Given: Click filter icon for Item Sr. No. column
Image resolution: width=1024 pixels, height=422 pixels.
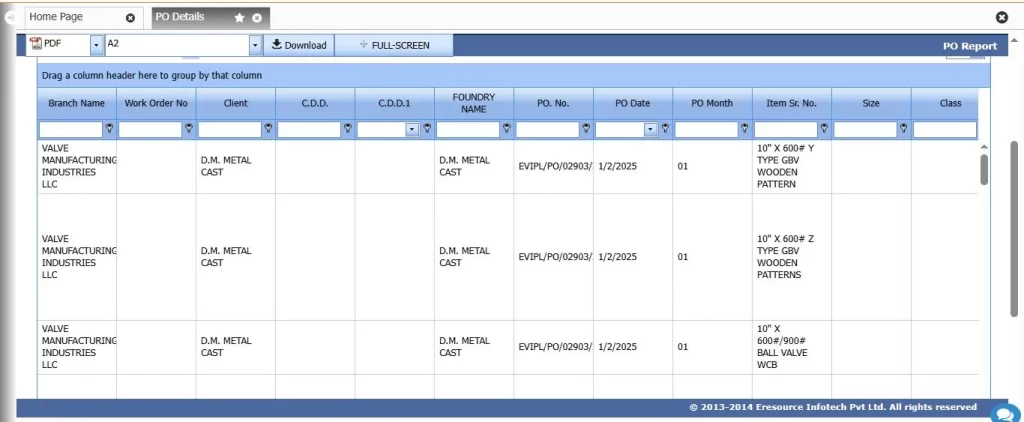Looking at the screenshot, I should pos(824,129).
